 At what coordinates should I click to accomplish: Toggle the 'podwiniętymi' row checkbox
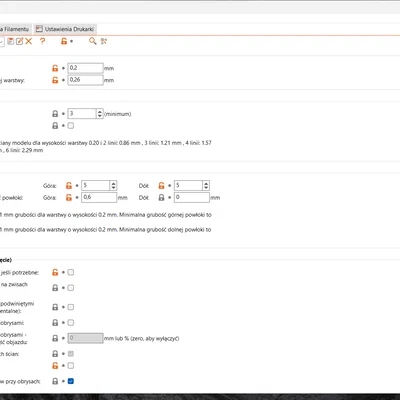pos(71,307)
